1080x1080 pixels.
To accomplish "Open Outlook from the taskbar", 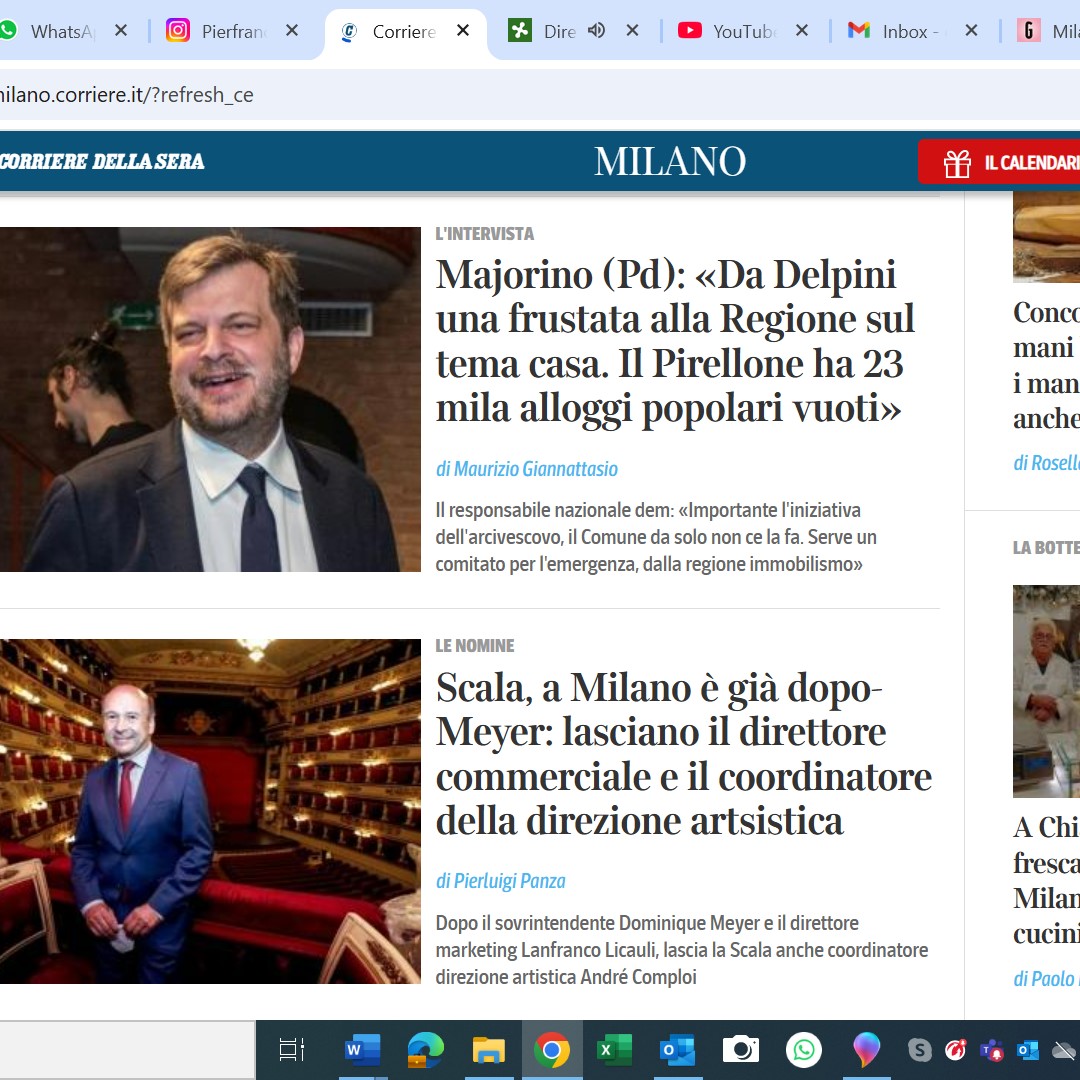I will [x=677, y=1050].
